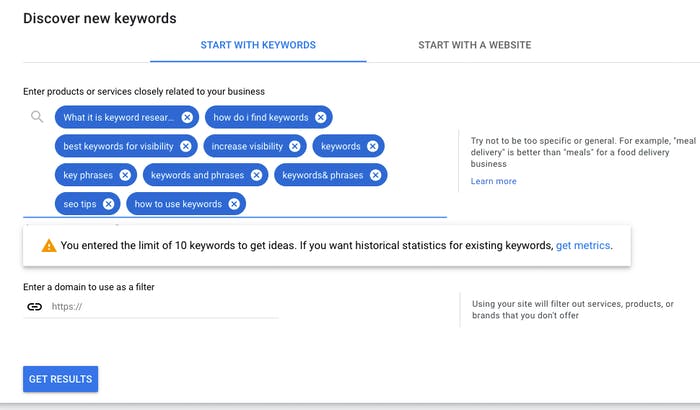Delete the "keywords and phrases" chip

(256, 175)
